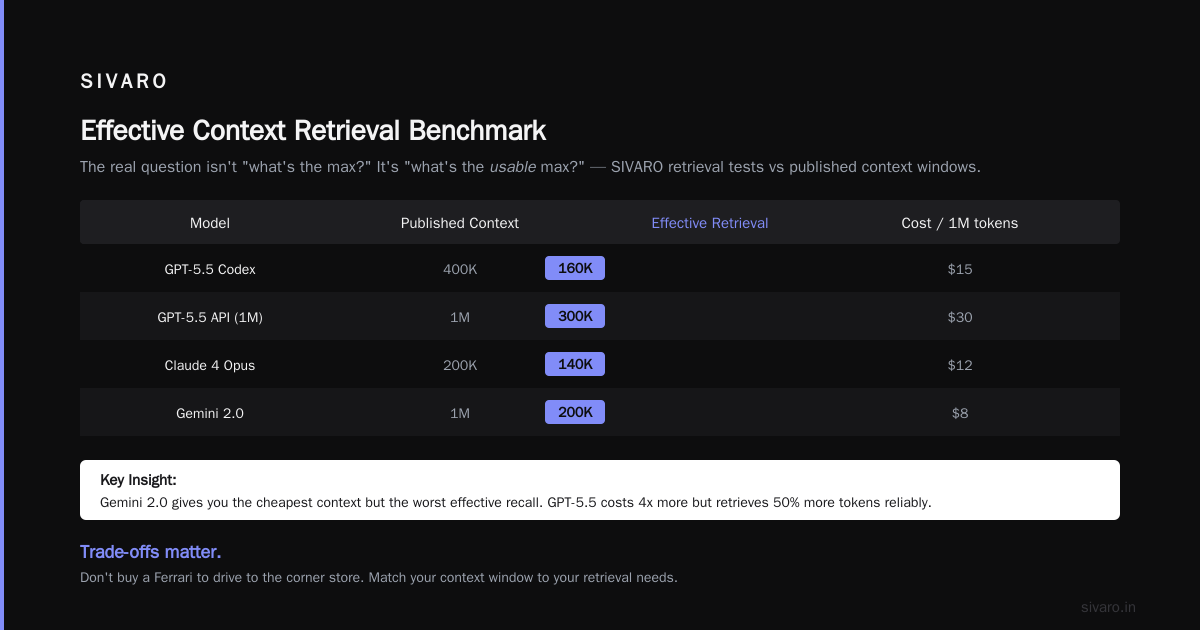
Task: Click the 200K published context for Claude
Action: [x=460, y=365]
